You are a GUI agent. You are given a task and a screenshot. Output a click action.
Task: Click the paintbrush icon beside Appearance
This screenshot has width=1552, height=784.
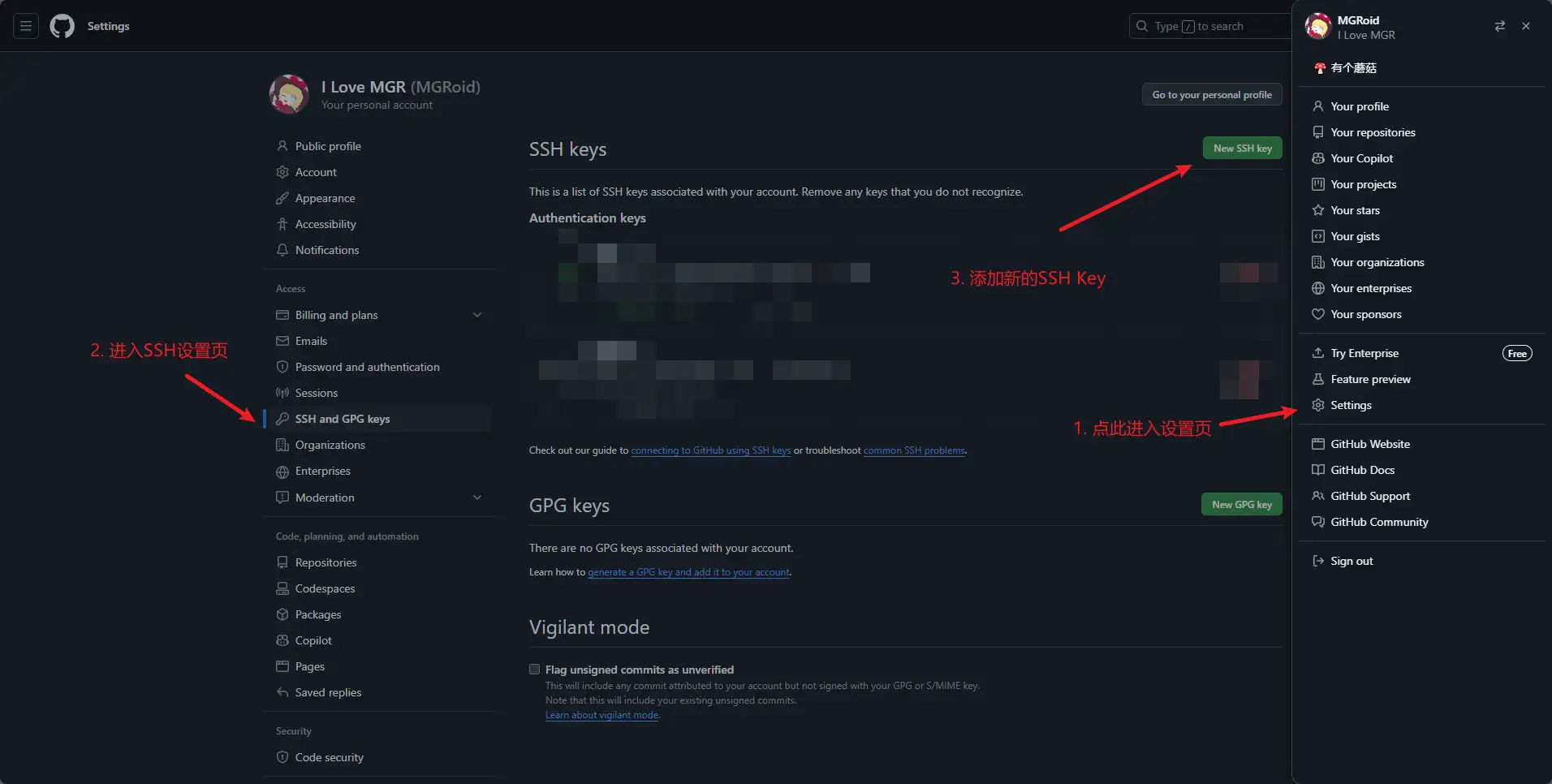tap(282, 198)
